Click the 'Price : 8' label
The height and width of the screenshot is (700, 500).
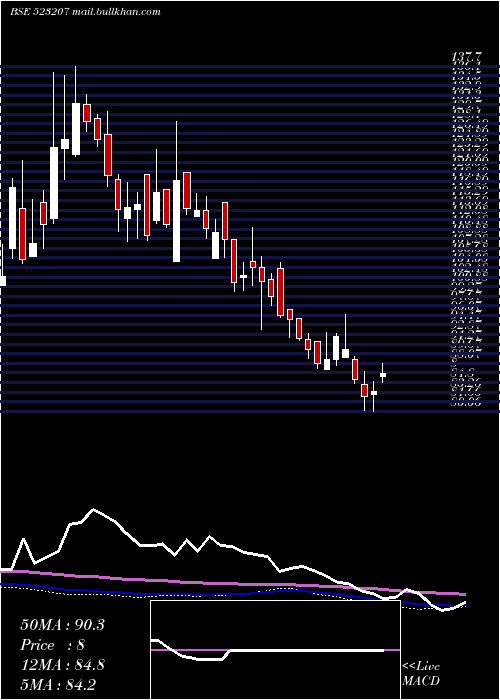(x=53, y=645)
